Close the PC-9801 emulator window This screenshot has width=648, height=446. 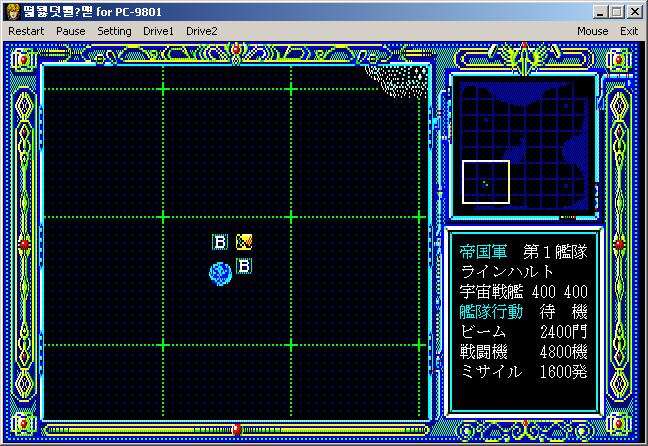pyautogui.click(x=634, y=12)
